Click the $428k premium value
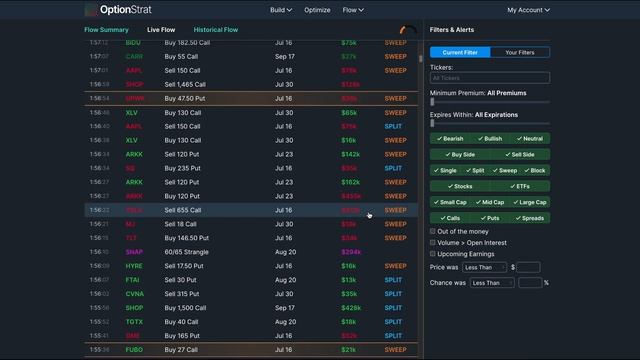This screenshot has height=360, width=640. tap(351, 308)
